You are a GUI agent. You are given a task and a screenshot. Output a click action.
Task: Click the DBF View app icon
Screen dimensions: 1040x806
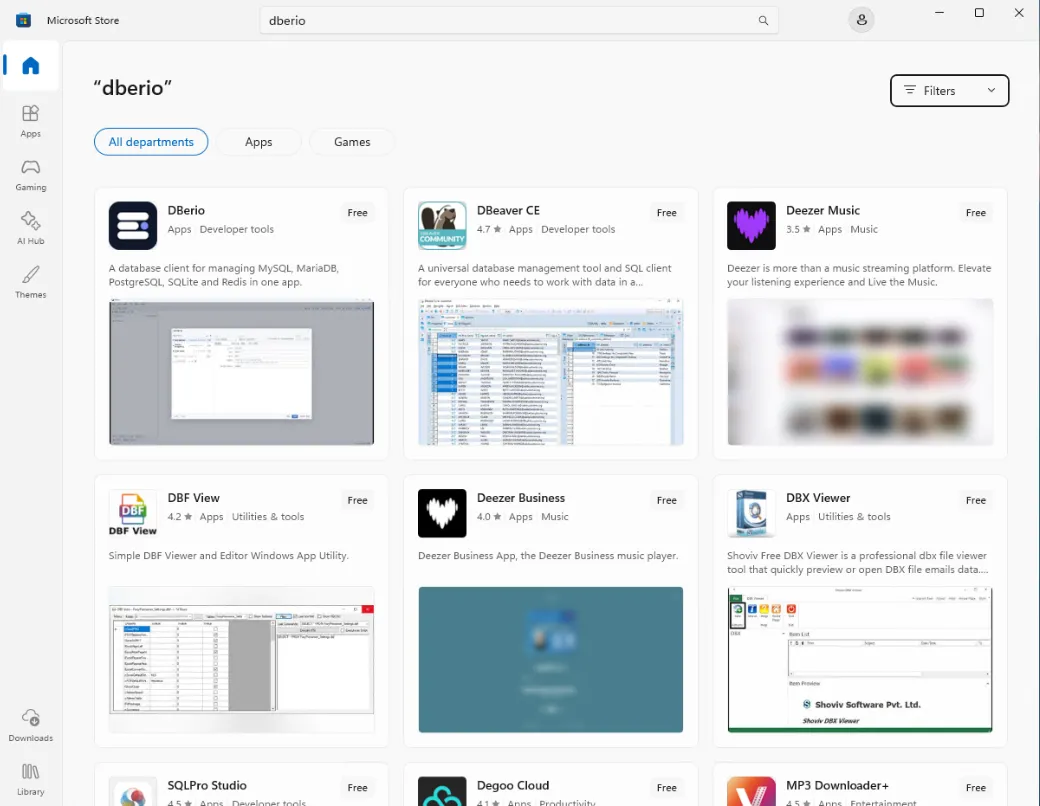tap(133, 513)
